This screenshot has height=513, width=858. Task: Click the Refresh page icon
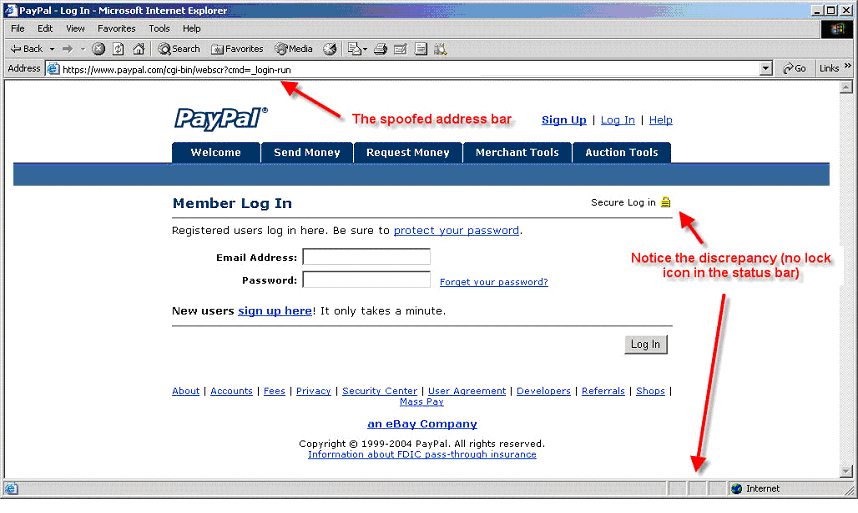coord(118,48)
